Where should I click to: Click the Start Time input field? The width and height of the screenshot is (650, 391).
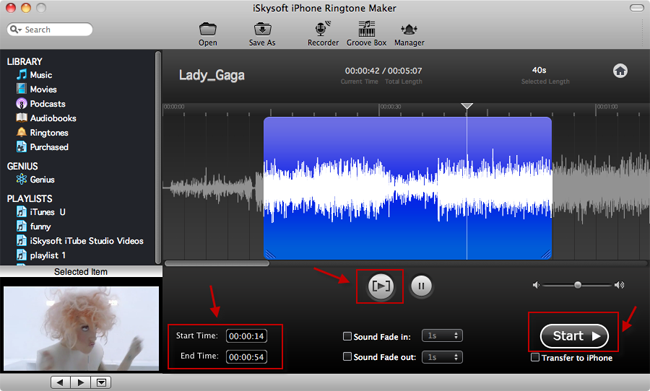(x=246, y=336)
